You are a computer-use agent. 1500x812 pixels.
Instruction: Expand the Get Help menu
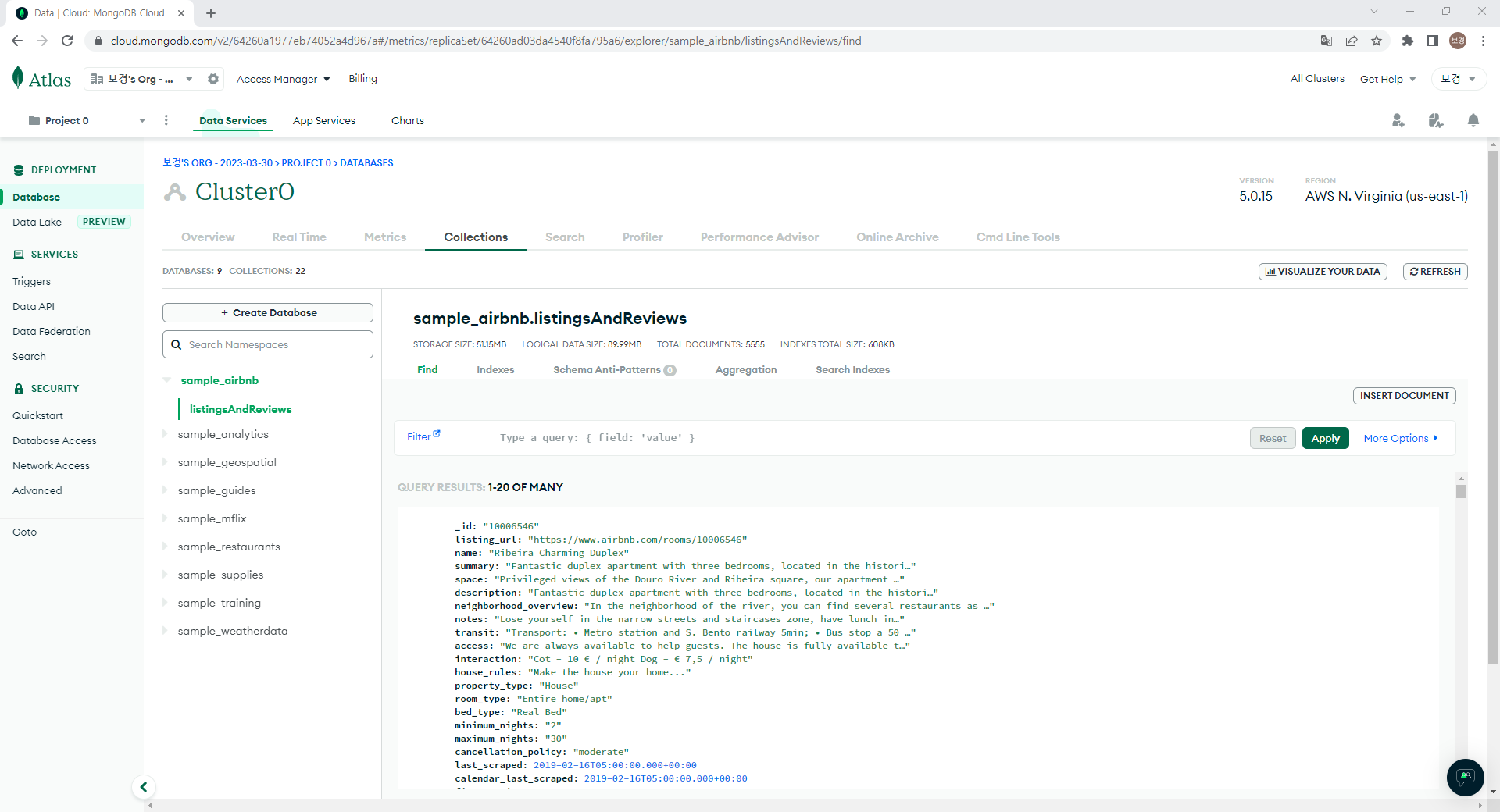pyautogui.click(x=1388, y=79)
